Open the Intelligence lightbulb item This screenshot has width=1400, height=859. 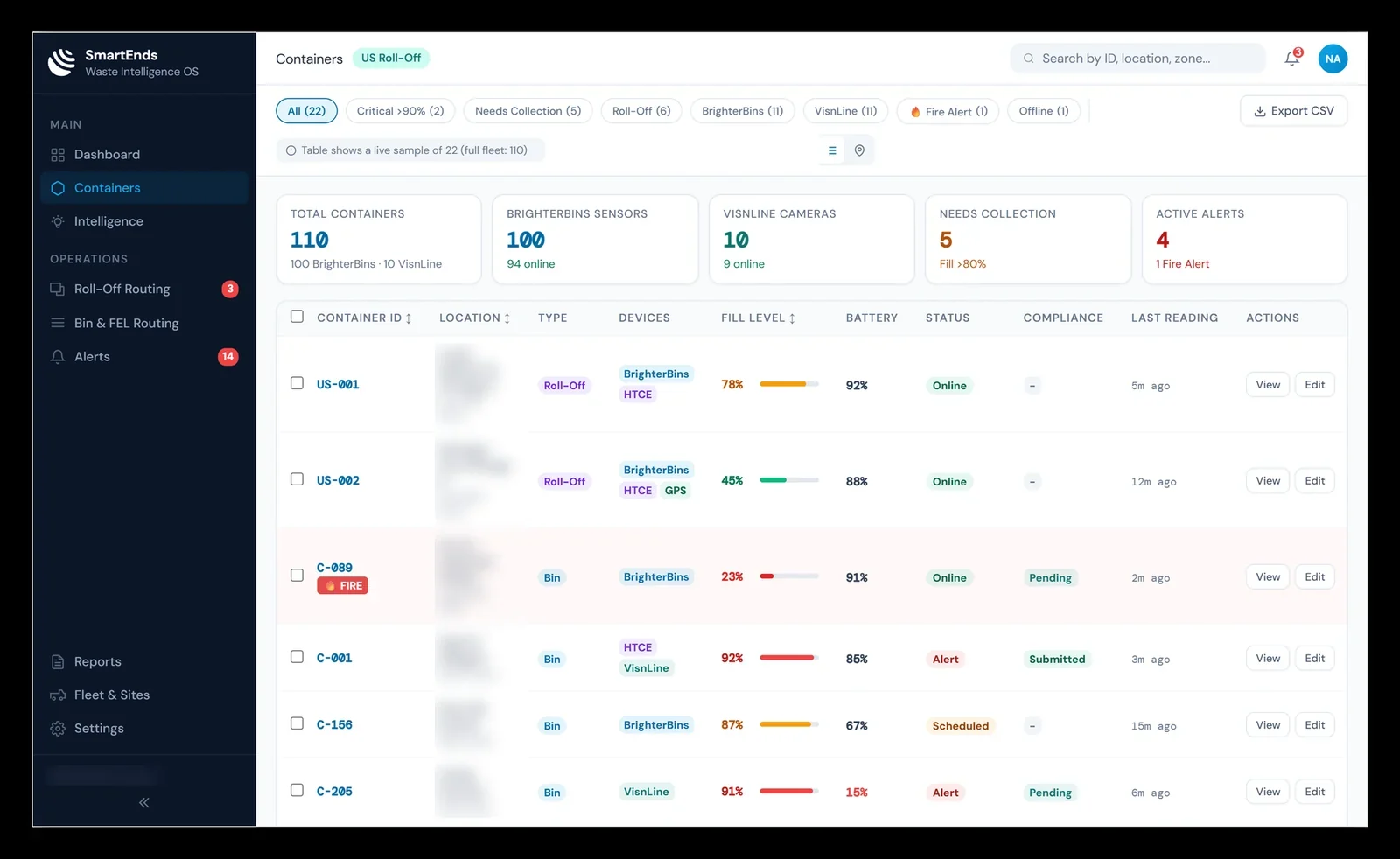144,221
